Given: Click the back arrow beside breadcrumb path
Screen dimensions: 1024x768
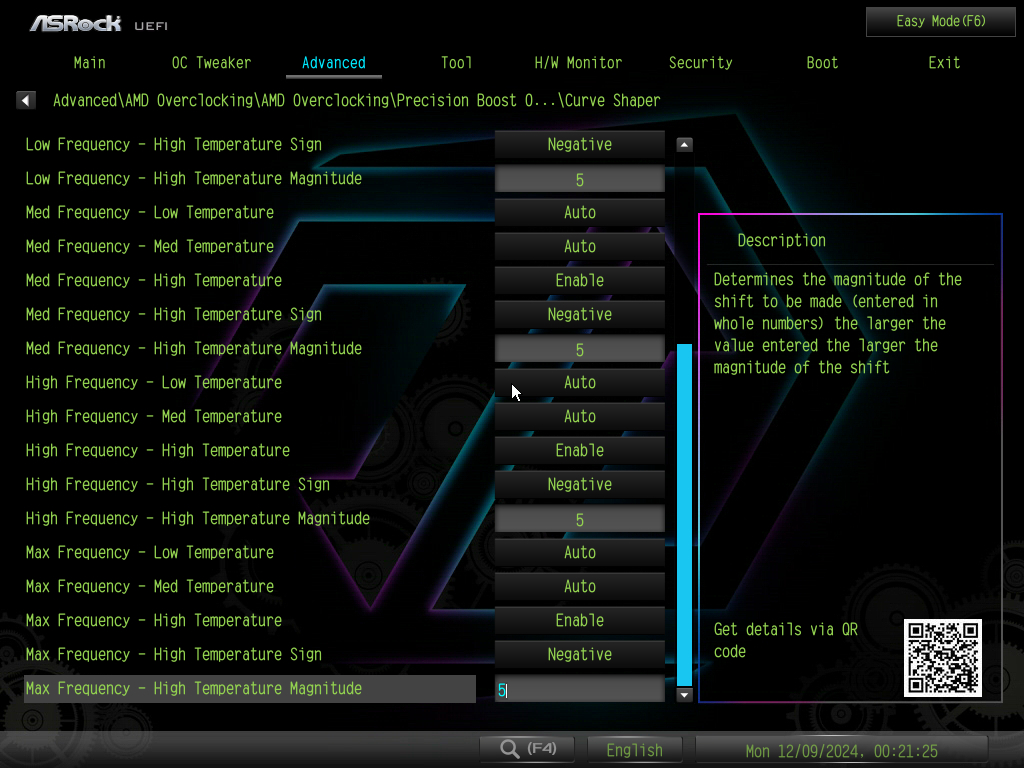Looking at the screenshot, I should (x=25, y=100).
